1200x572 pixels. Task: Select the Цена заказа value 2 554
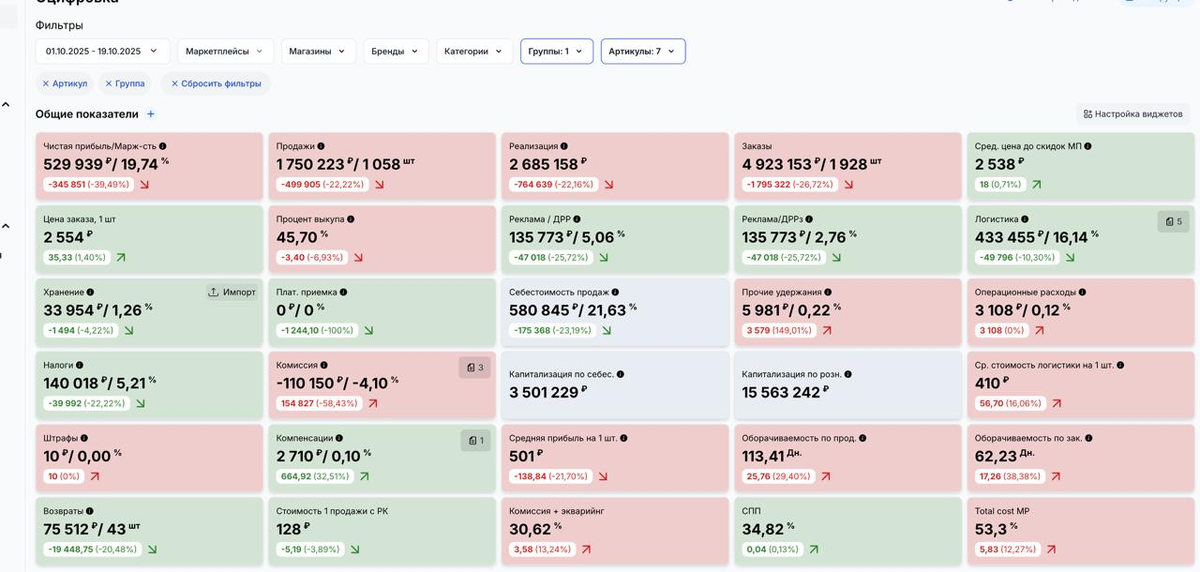point(64,237)
